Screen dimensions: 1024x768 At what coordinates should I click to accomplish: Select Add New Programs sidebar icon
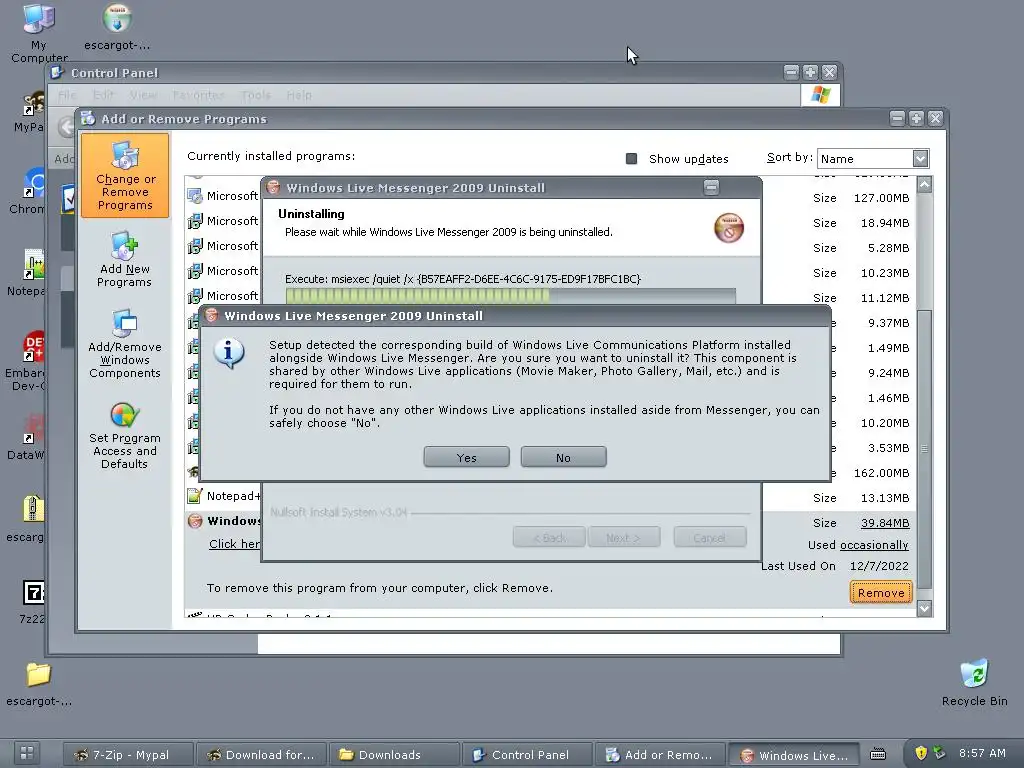[x=124, y=259]
